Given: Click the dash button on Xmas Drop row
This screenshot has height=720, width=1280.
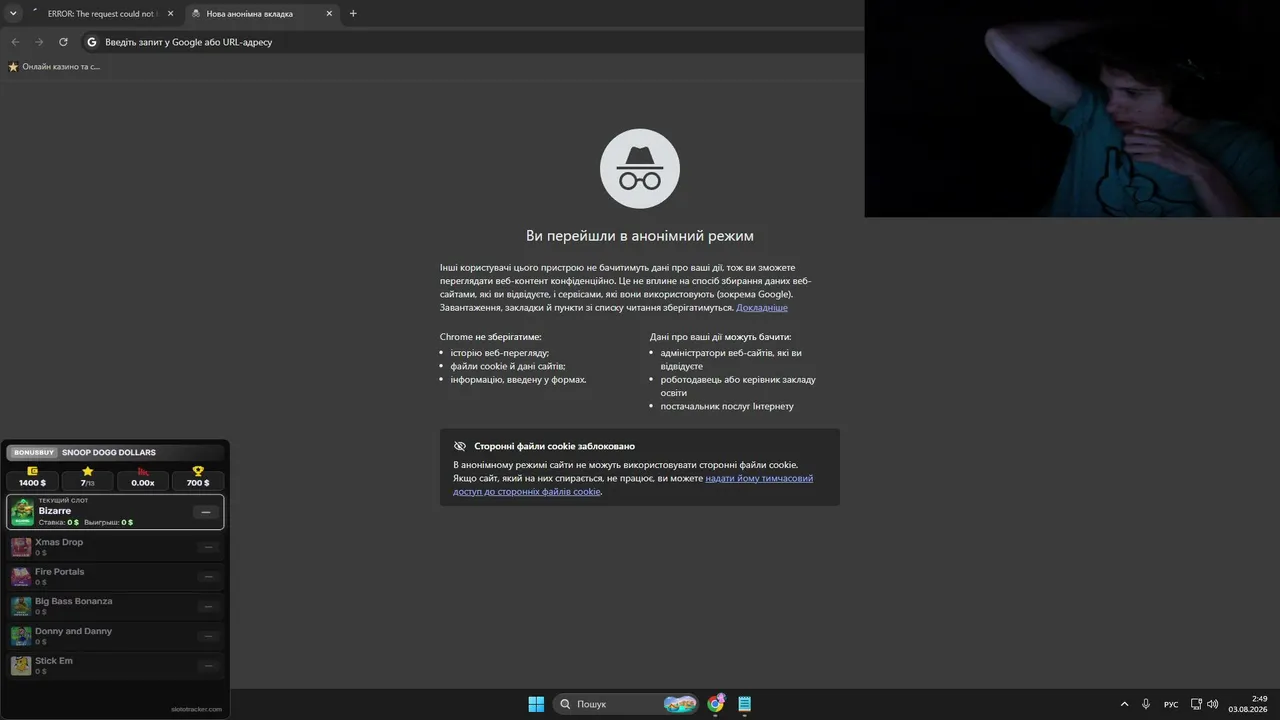Looking at the screenshot, I should click(208, 547).
